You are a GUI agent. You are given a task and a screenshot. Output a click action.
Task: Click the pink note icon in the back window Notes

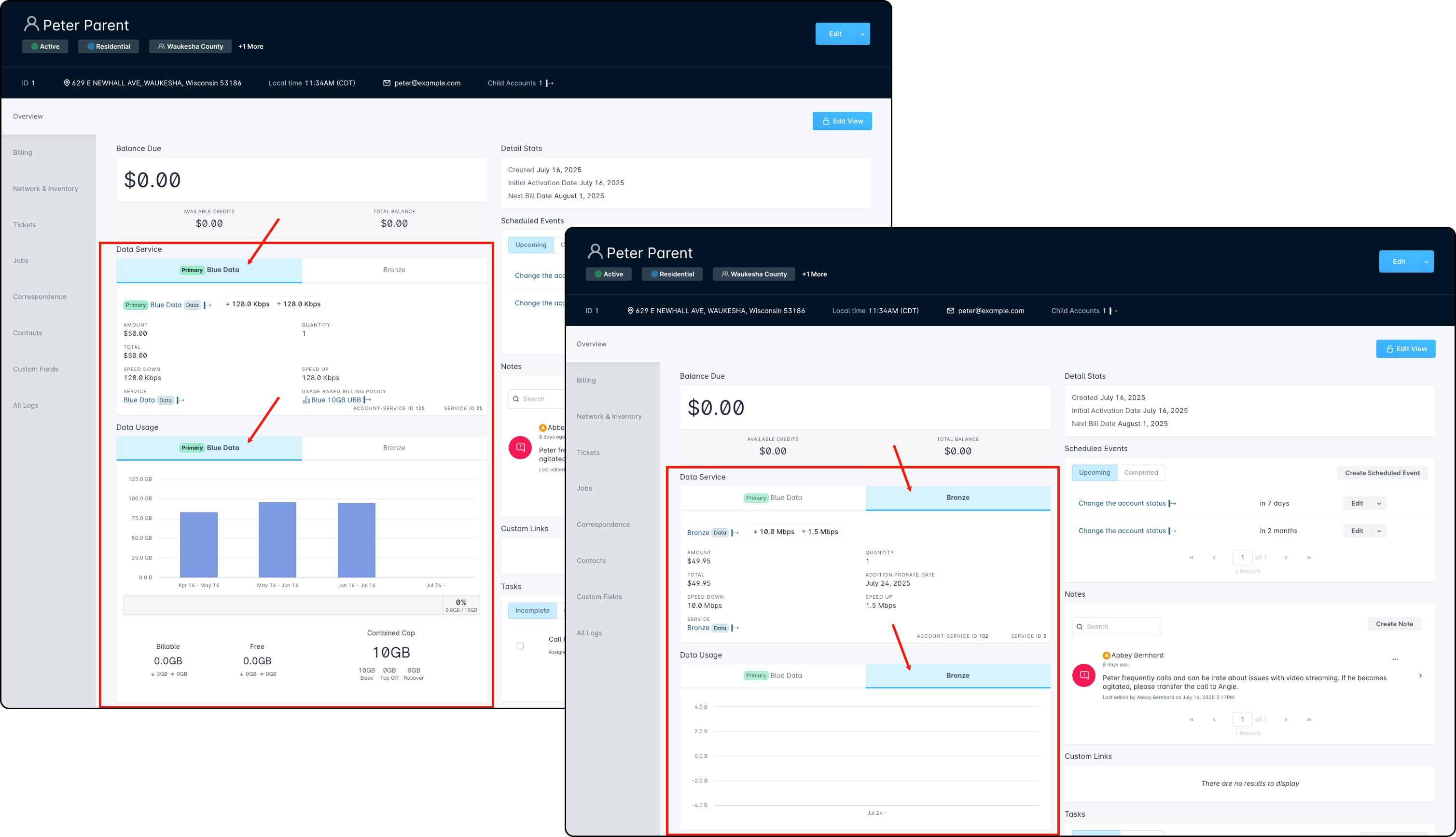coord(520,447)
